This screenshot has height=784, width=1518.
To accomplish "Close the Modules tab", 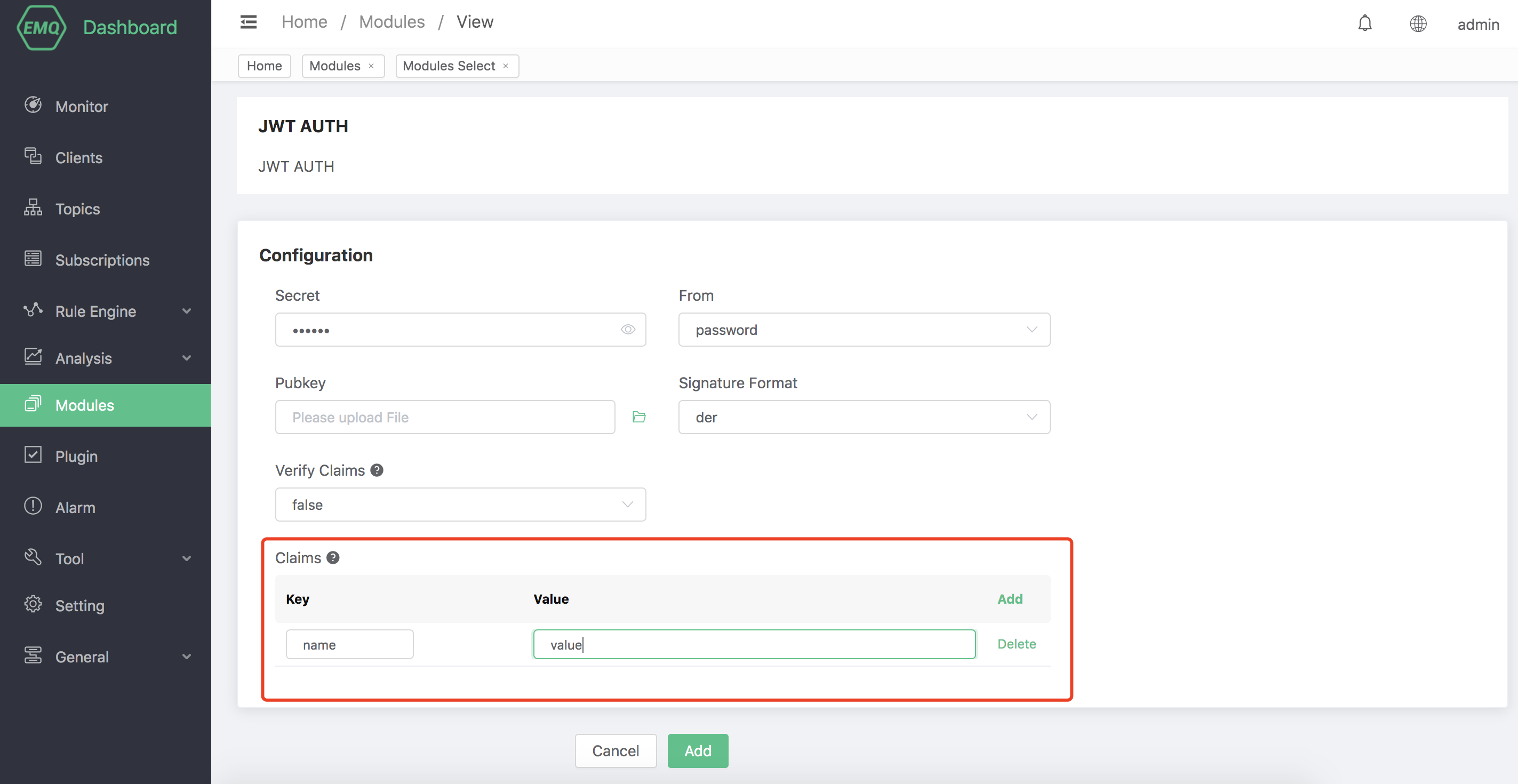I will [x=371, y=66].
